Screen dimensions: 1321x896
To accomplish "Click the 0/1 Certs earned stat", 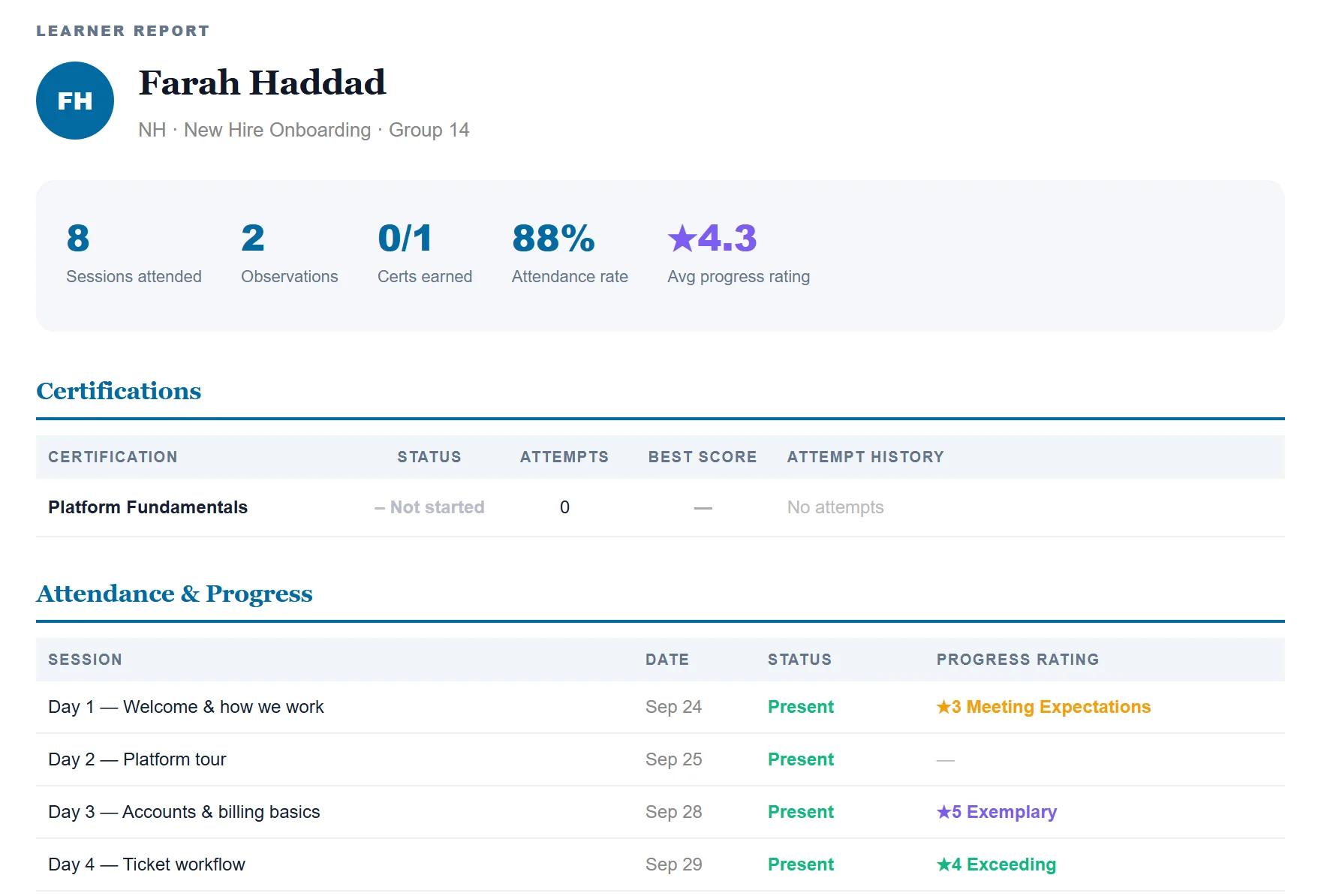I will pos(425,254).
